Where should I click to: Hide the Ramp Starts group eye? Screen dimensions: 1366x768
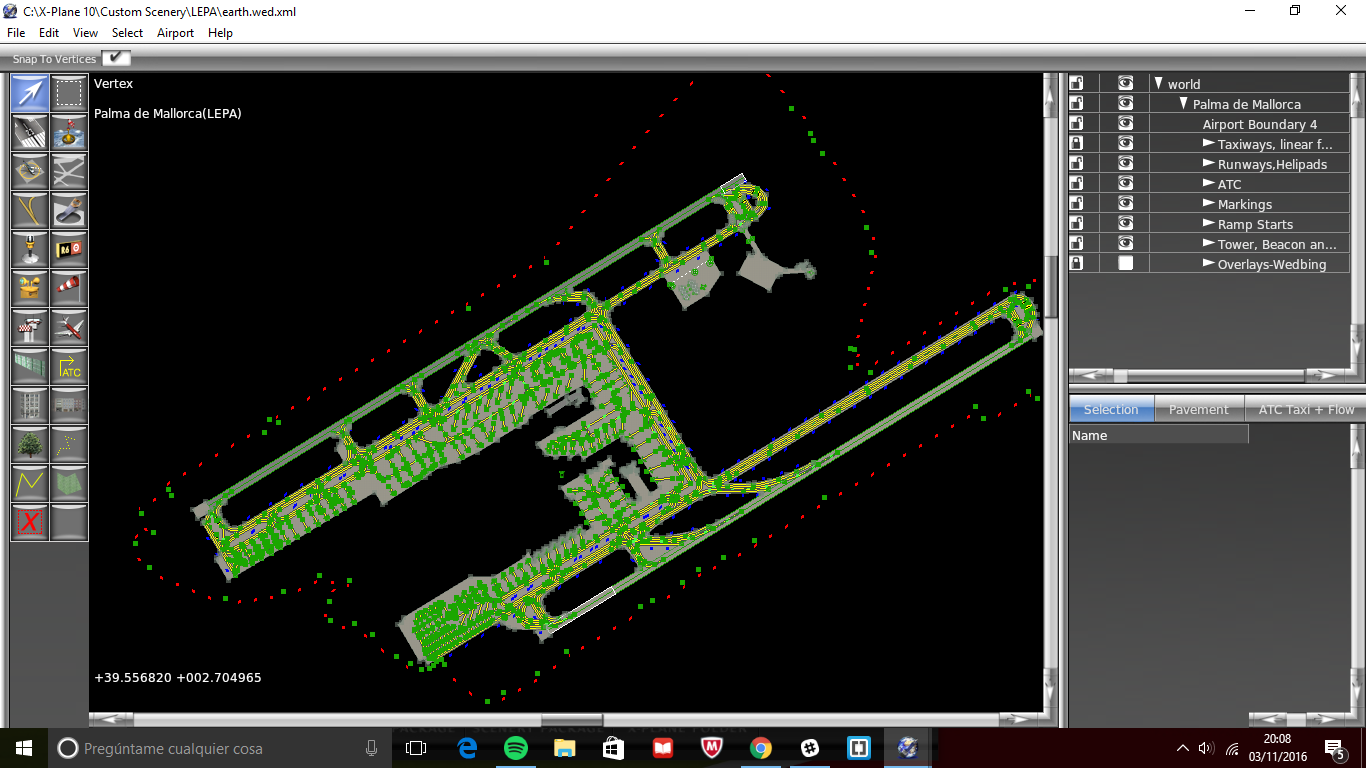(x=1125, y=224)
